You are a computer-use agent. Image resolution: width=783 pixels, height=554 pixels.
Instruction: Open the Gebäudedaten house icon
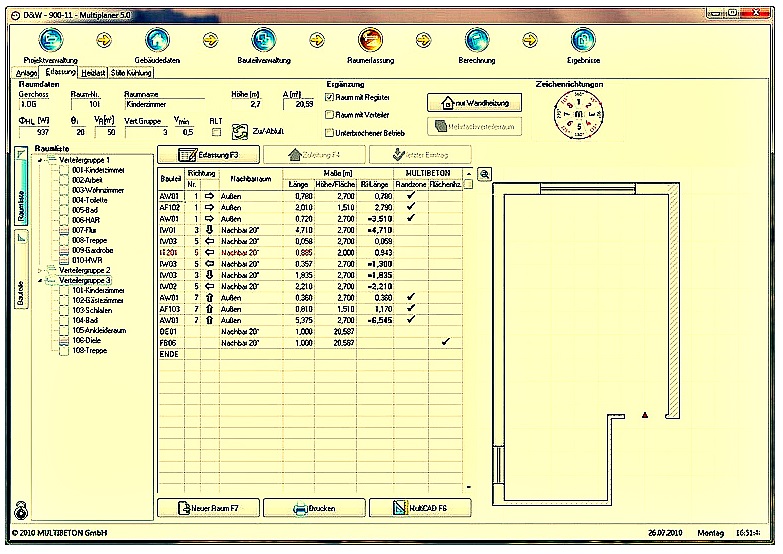tap(156, 40)
